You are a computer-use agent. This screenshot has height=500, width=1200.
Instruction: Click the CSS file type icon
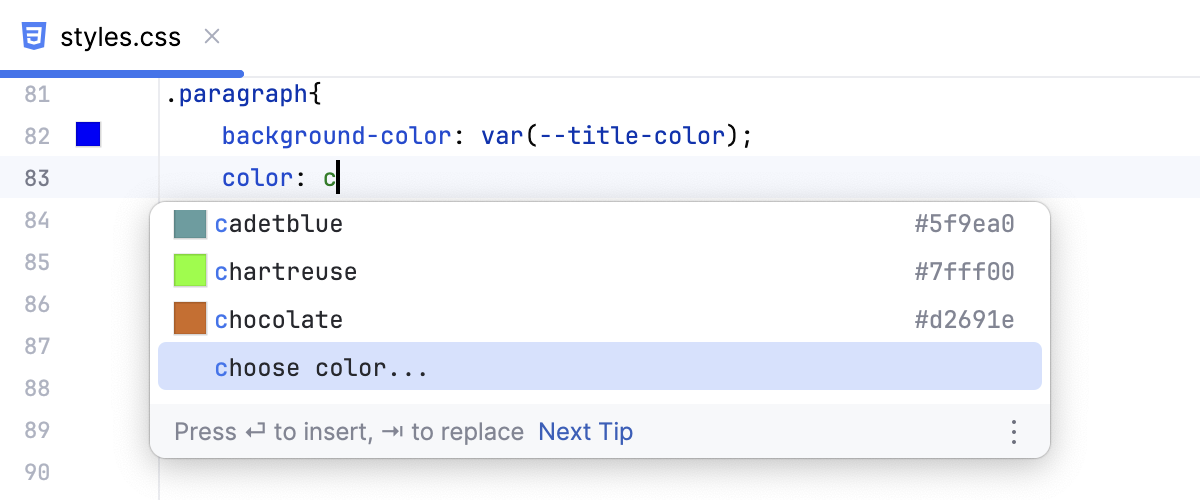[x=33, y=37]
